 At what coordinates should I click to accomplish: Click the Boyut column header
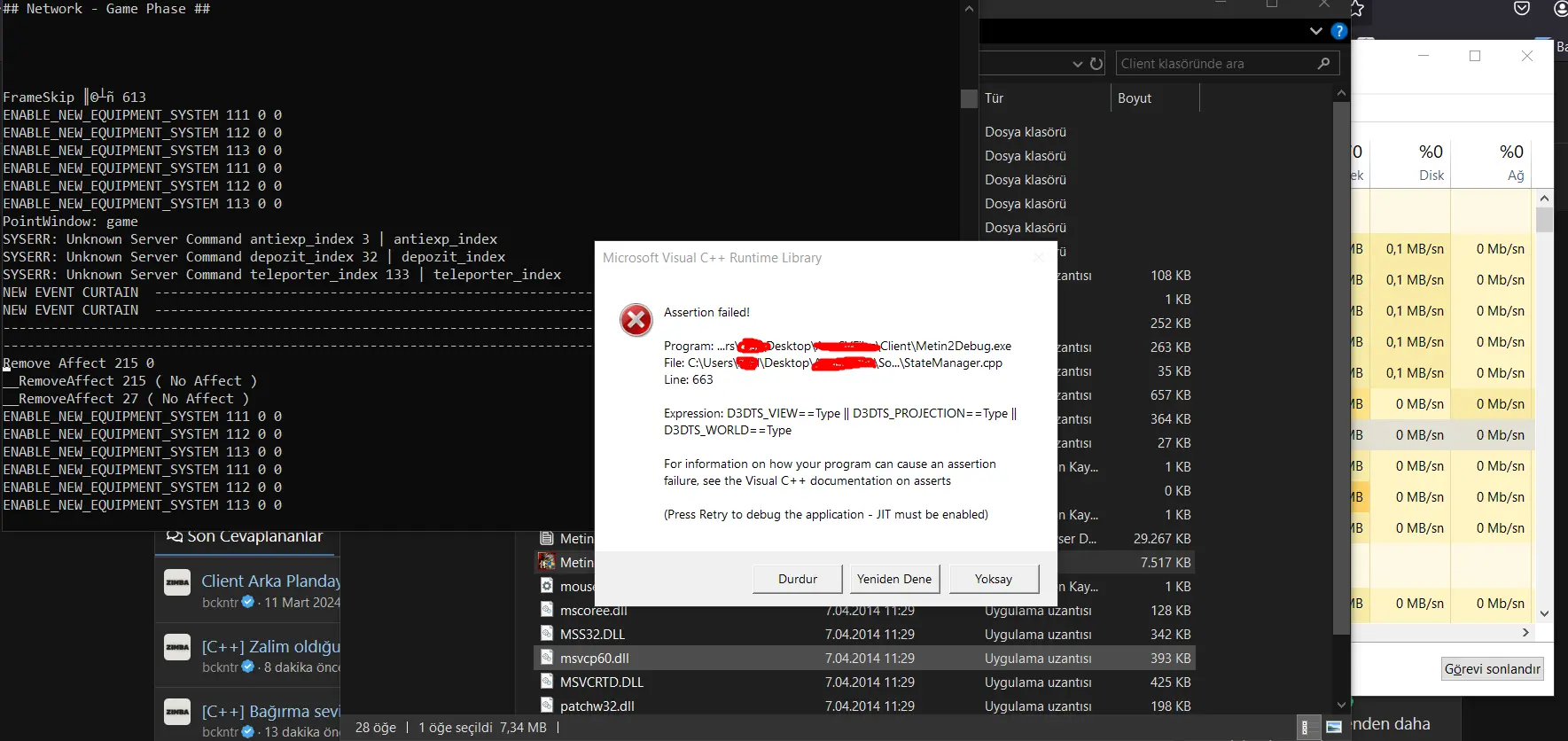(x=1135, y=98)
